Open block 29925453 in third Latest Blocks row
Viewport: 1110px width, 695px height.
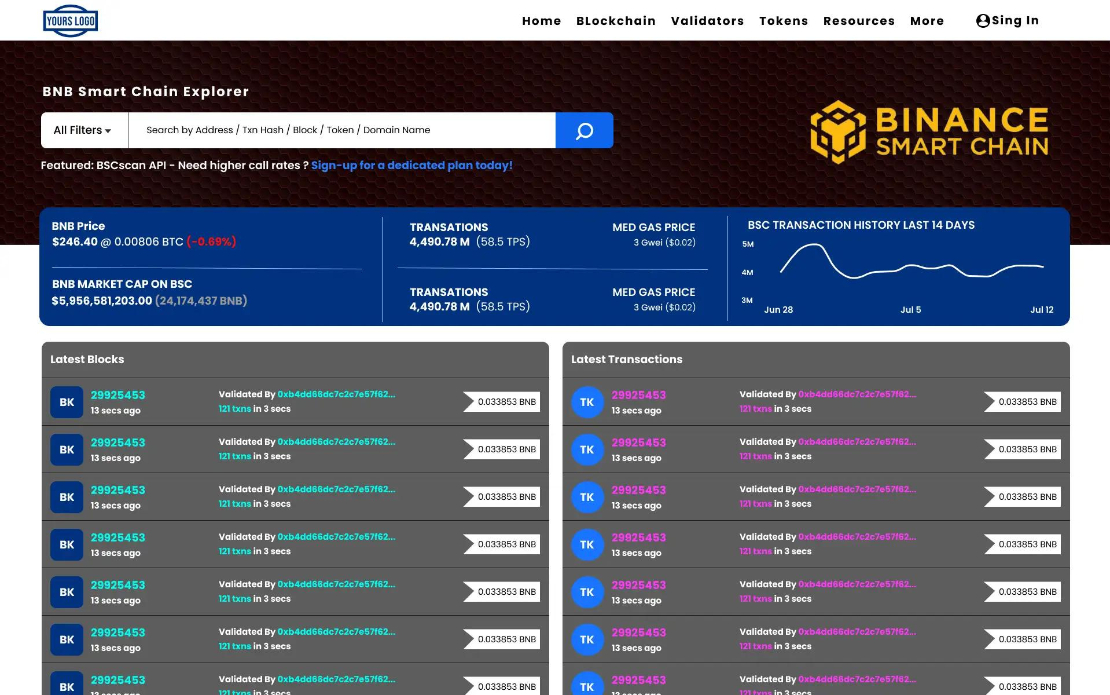click(x=118, y=490)
